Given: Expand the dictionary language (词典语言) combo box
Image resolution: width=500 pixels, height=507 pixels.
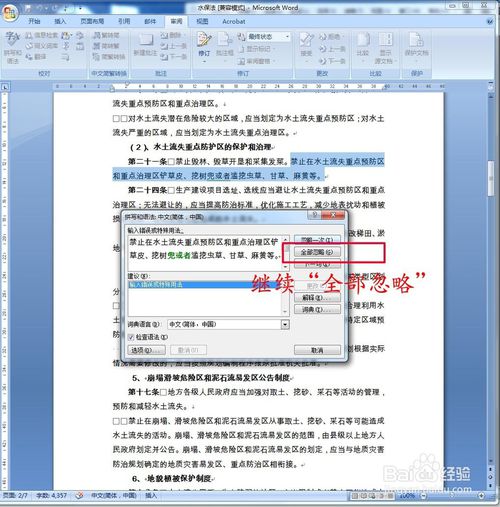Looking at the screenshot, I should (x=285, y=324).
